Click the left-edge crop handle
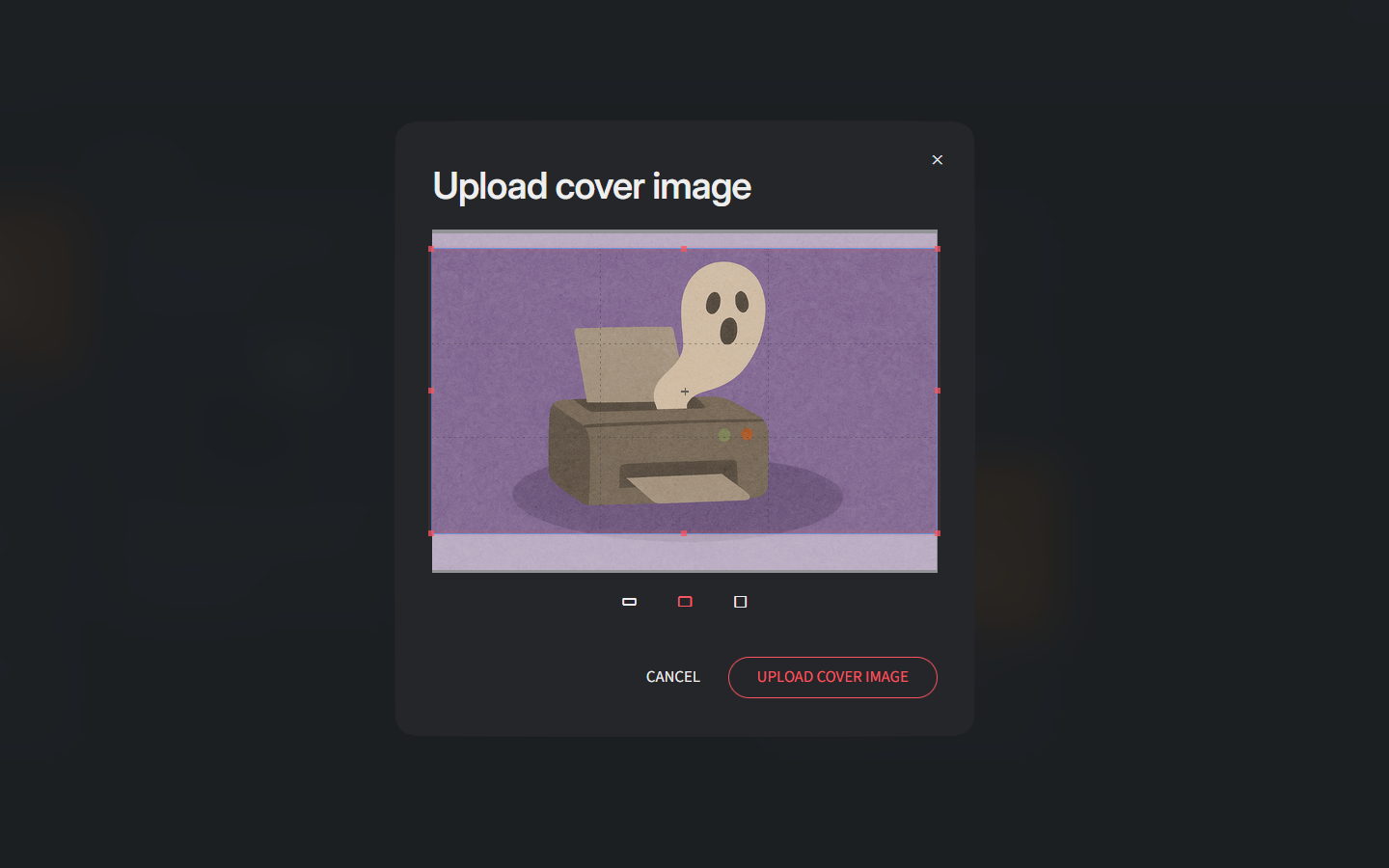This screenshot has width=1389, height=868. 432,392
